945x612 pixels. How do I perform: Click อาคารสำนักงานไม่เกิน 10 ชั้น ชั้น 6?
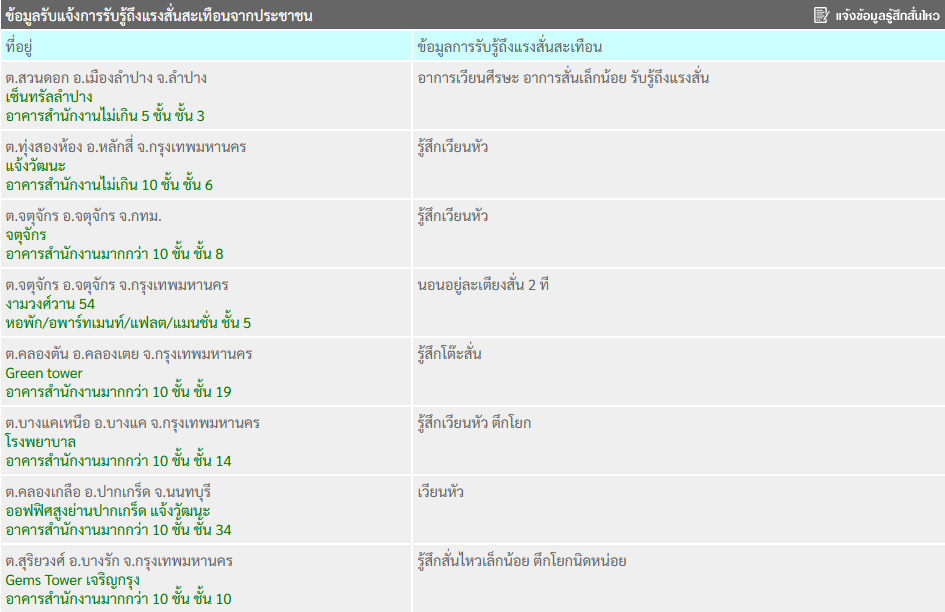tap(109, 185)
